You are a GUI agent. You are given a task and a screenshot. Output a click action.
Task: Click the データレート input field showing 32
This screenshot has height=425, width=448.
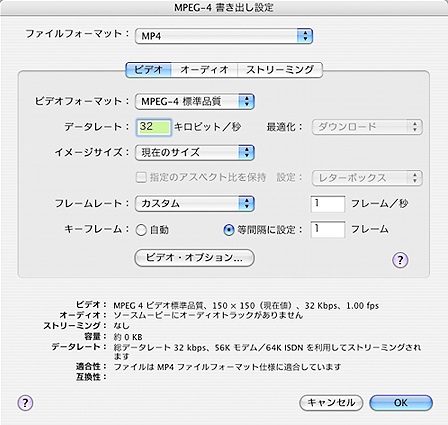(x=154, y=127)
